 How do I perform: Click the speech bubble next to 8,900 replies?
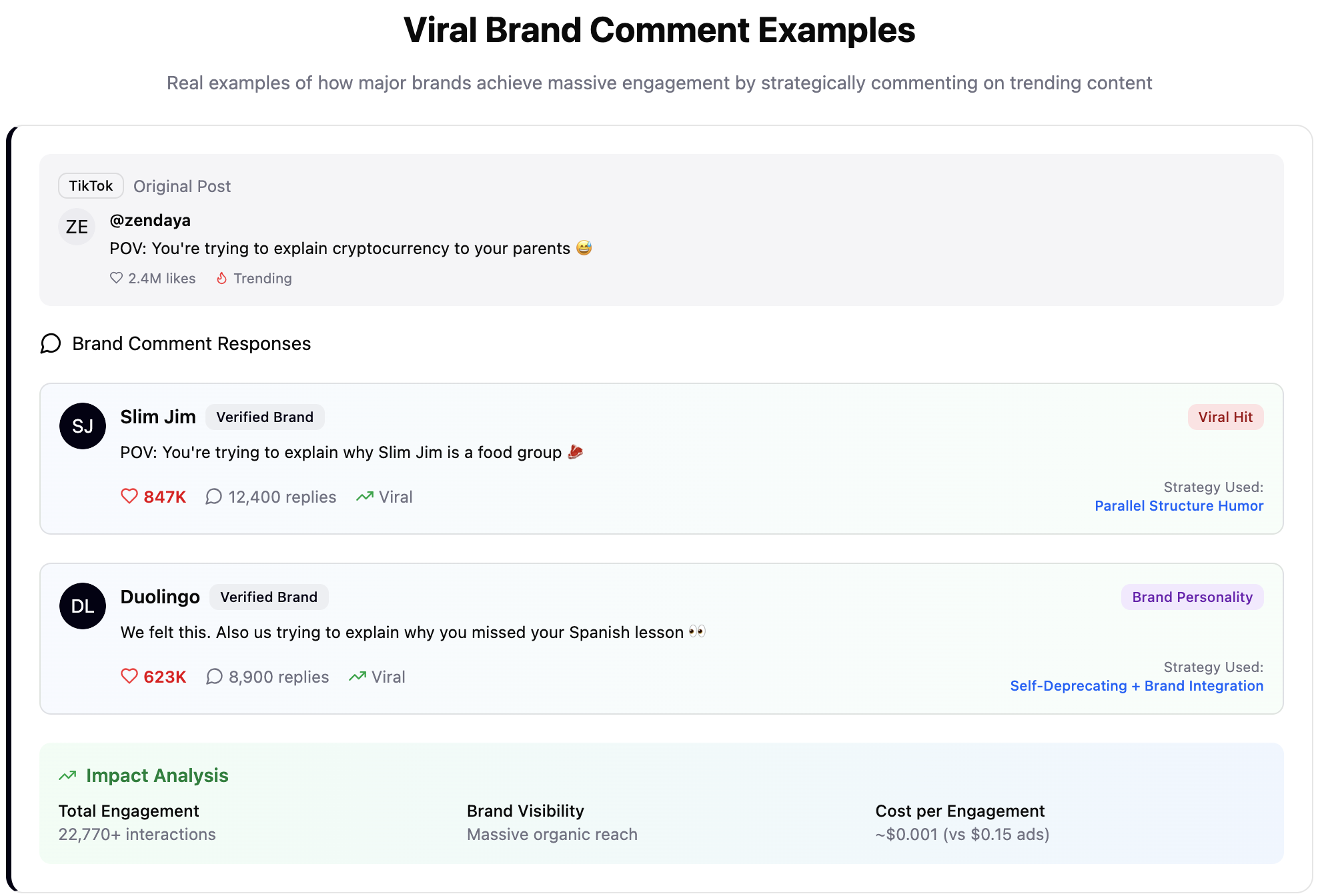214,677
